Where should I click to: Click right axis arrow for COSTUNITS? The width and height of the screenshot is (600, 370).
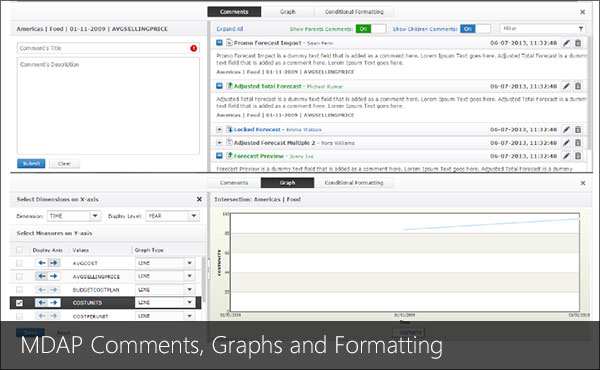point(54,303)
